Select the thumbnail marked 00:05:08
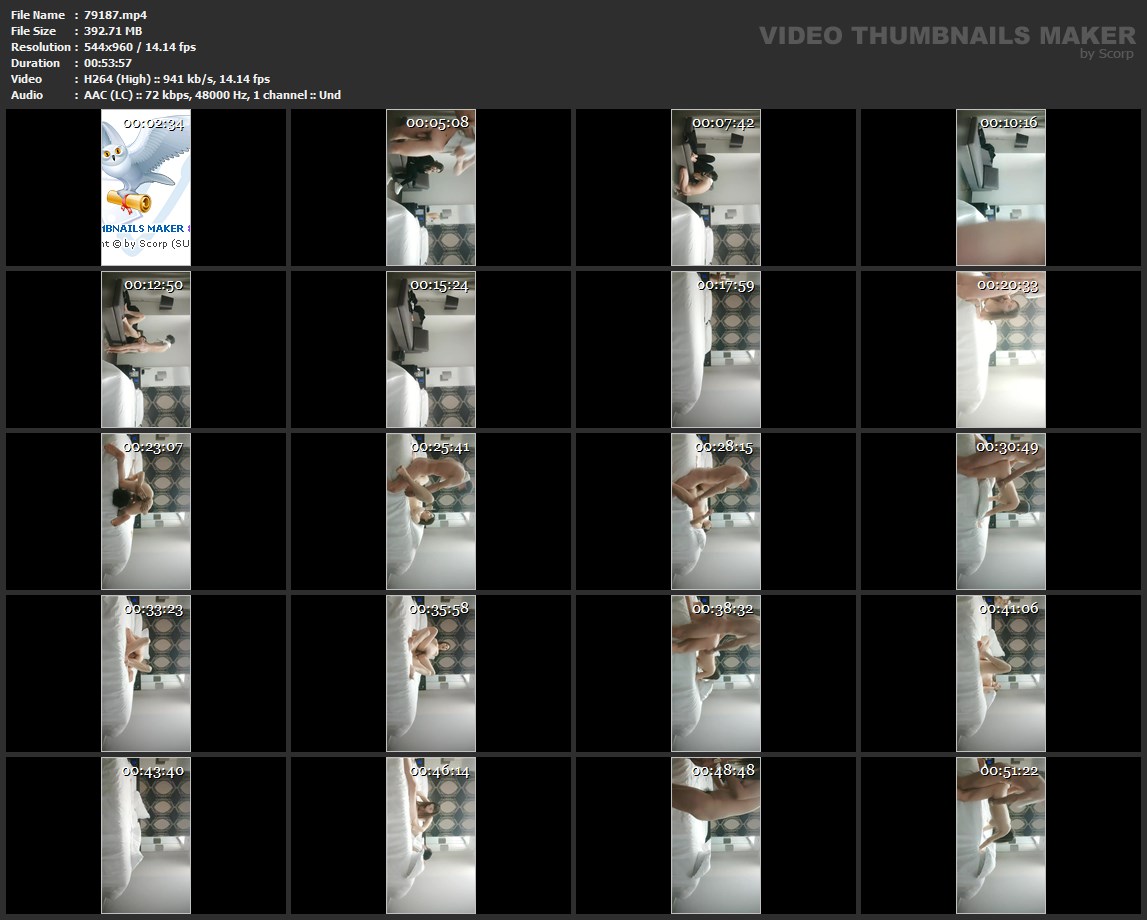Image resolution: width=1147 pixels, height=920 pixels. [x=431, y=187]
